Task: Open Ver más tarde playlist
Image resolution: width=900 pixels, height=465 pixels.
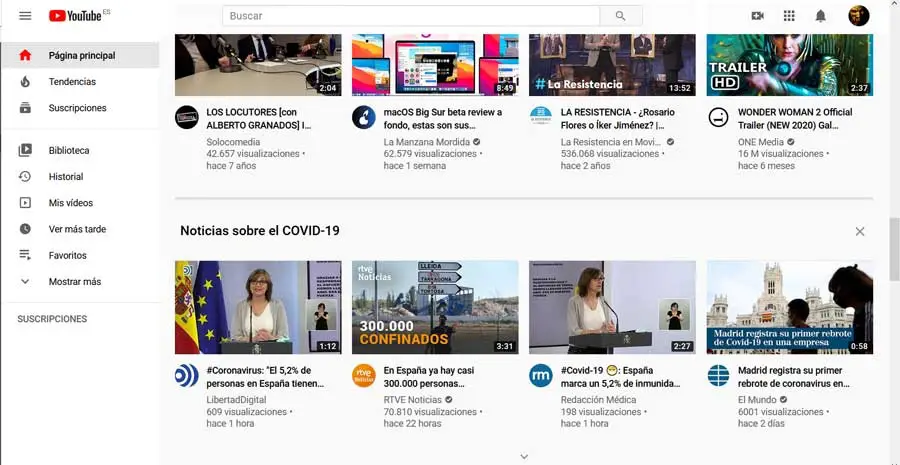Action: [x=80, y=229]
